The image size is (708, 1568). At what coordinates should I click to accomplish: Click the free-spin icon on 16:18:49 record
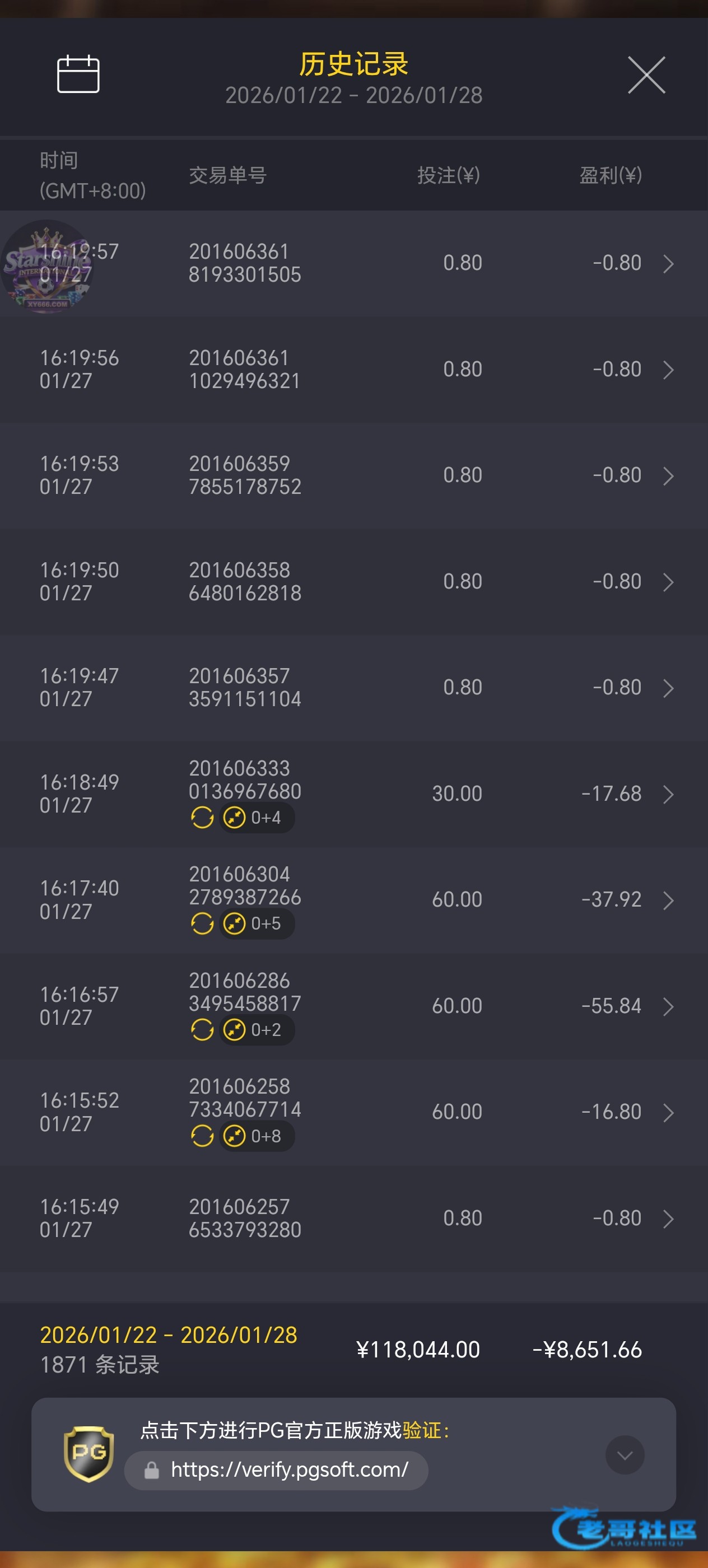pyautogui.click(x=202, y=818)
